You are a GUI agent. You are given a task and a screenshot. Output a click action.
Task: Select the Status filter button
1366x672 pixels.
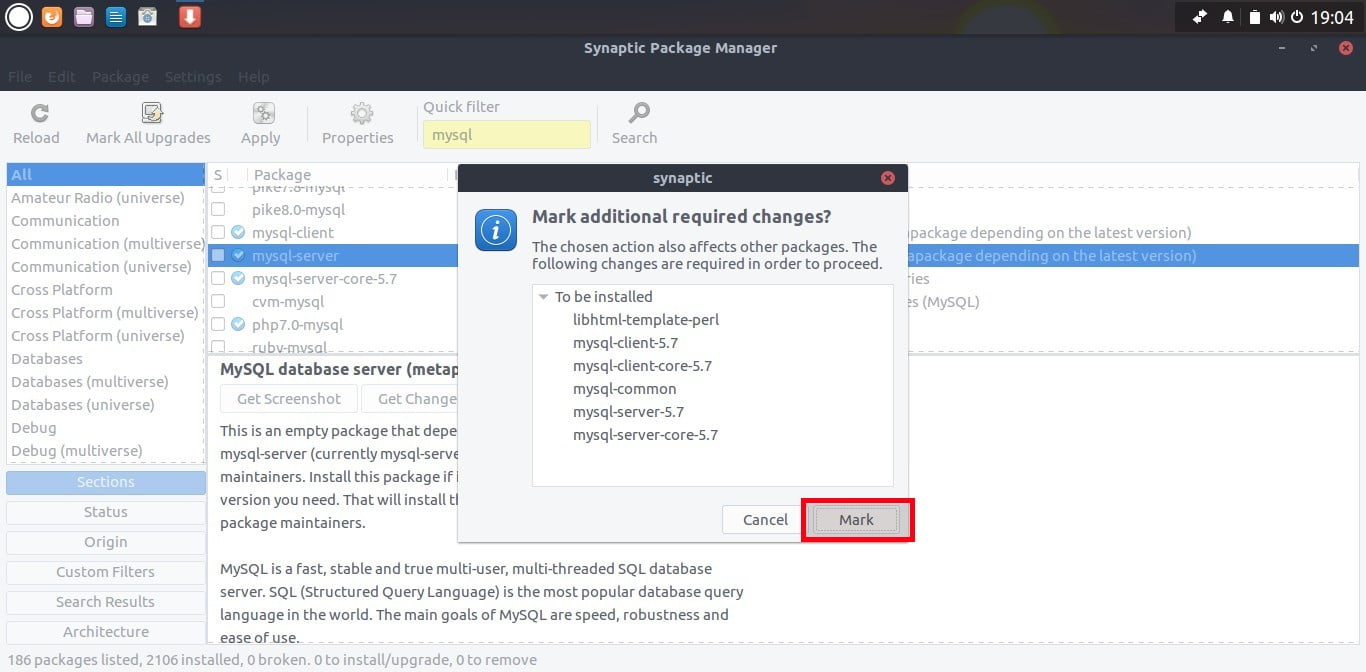[x=106, y=512]
